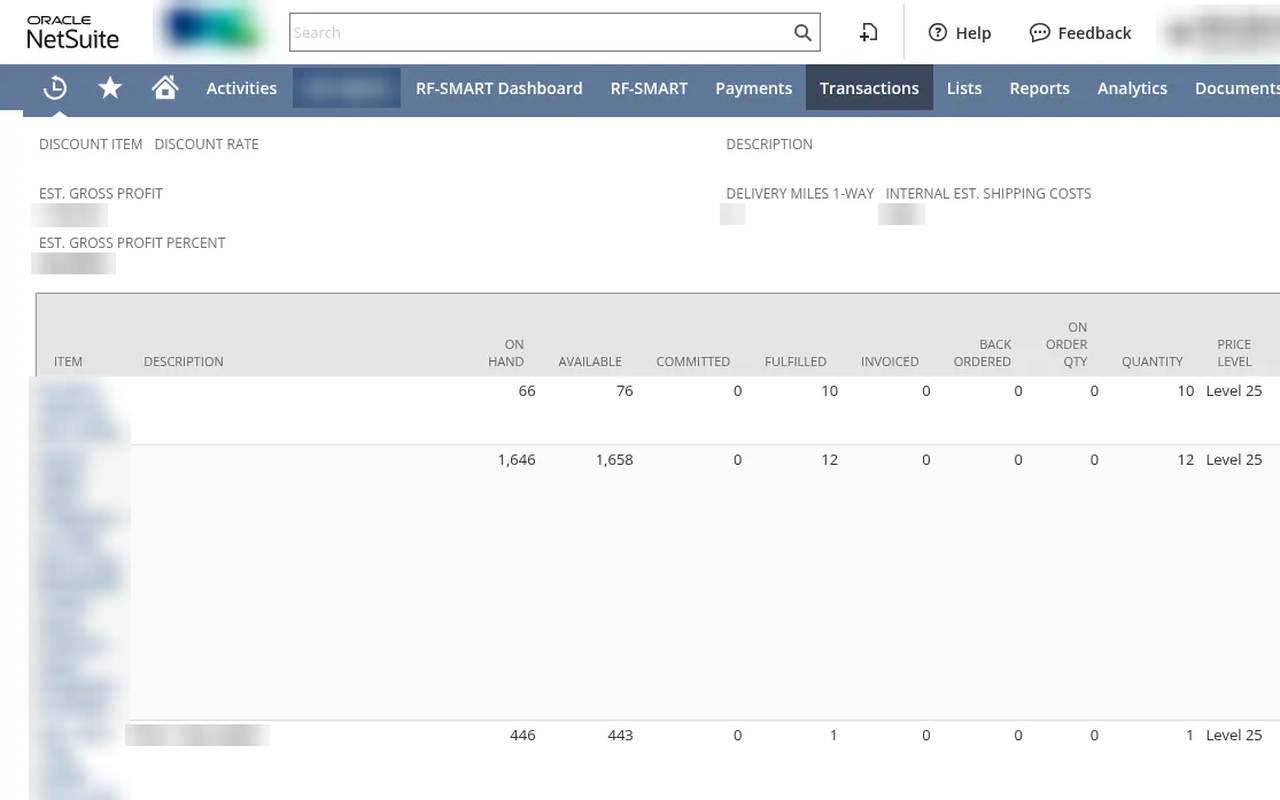The width and height of the screenshot is (1280, 800).
Task: Go to the Home house icon
Action: (165, 88)
